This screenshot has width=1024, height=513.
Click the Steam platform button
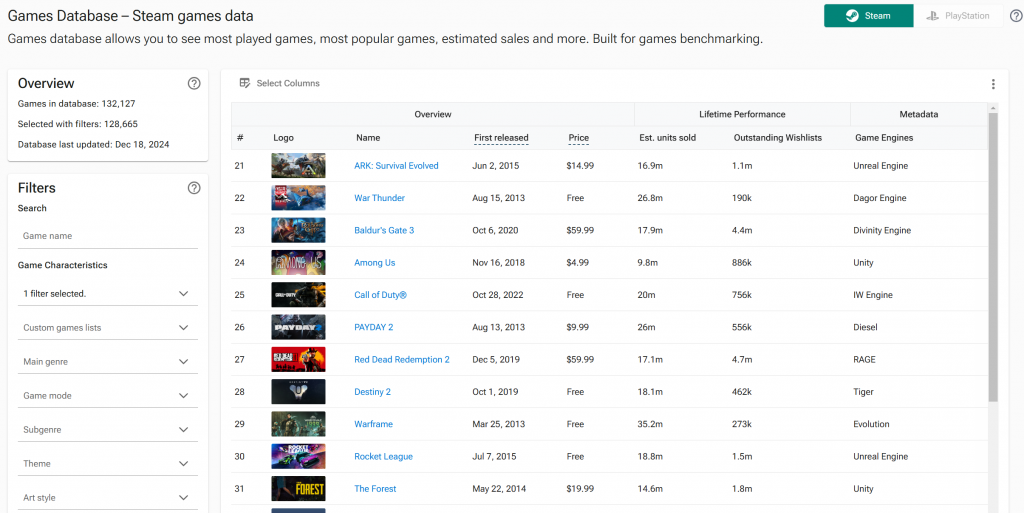click(x=869, y=16)
